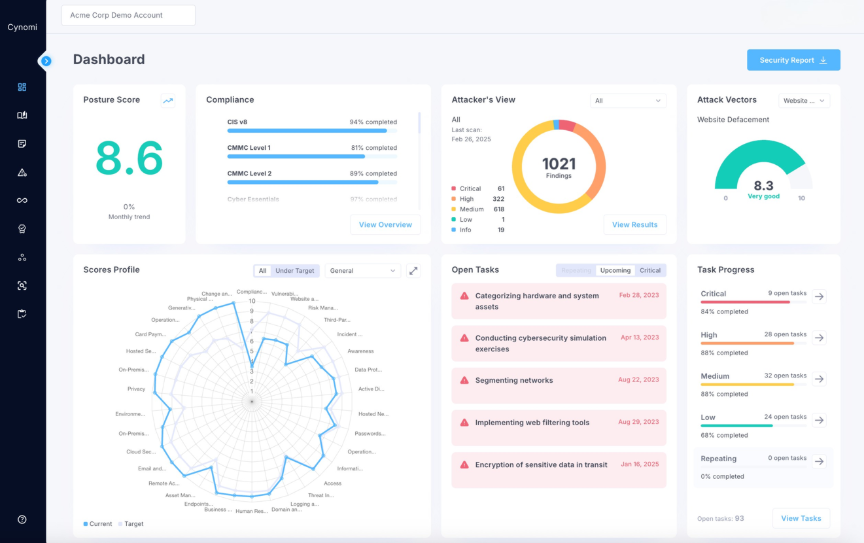The image size is (864, 543).
Task: Toggle the Current series in radar legend
Action: tap(98, 524)
